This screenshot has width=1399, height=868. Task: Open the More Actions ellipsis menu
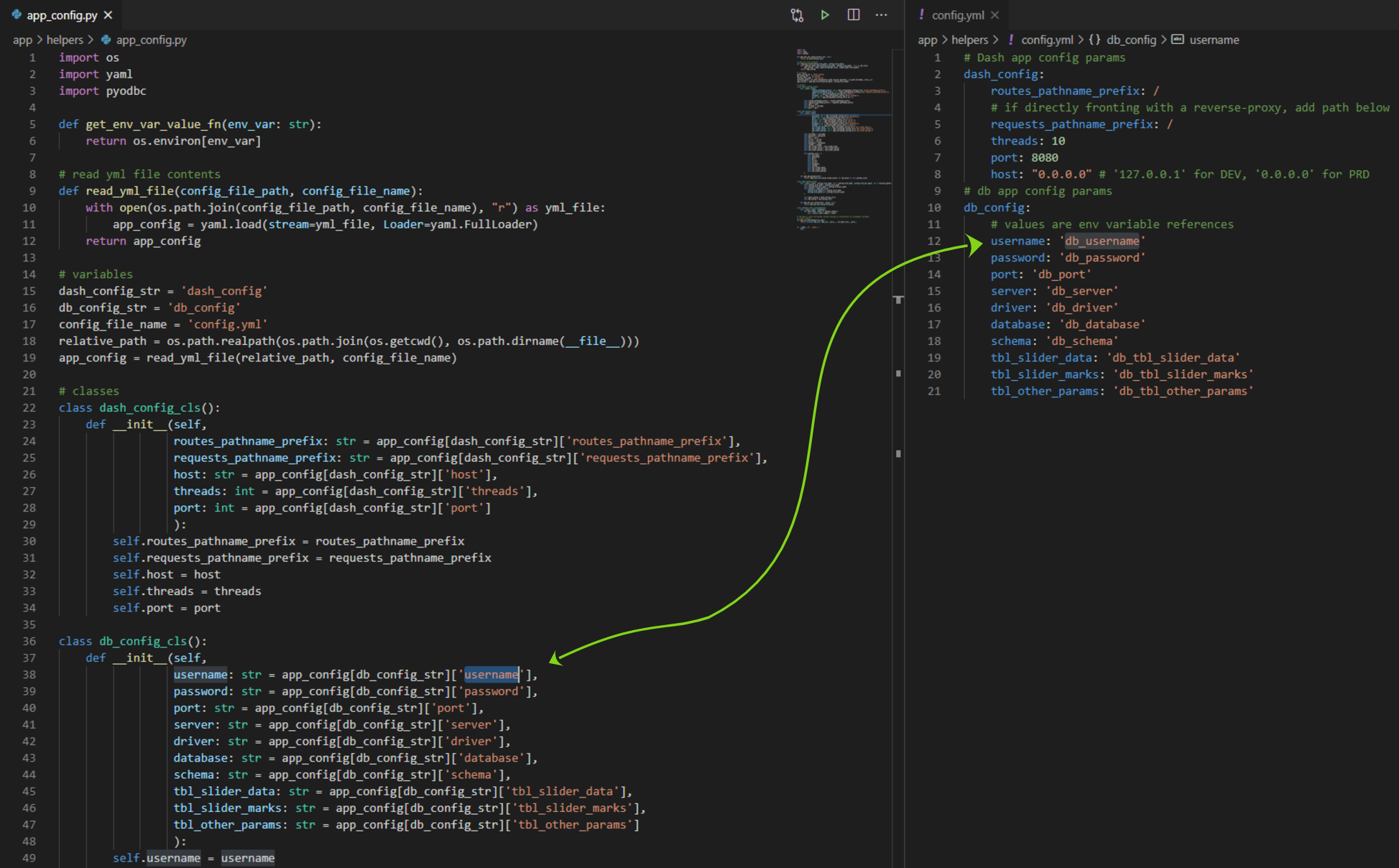coord(882,15)
